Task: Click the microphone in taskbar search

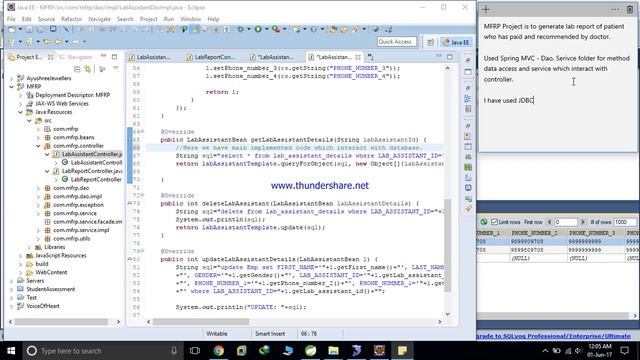Action: (174, 351)
